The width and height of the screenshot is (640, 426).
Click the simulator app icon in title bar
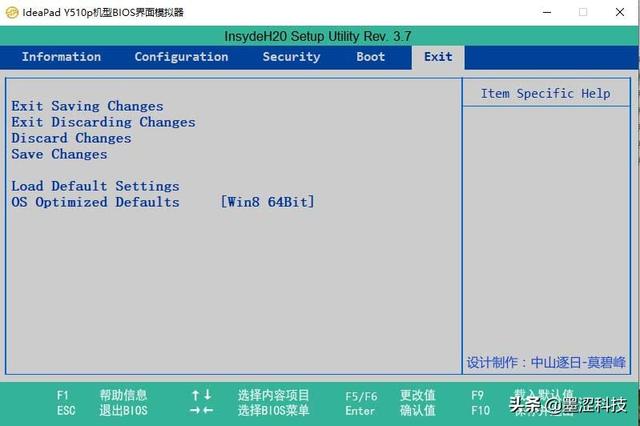(11, 12)
